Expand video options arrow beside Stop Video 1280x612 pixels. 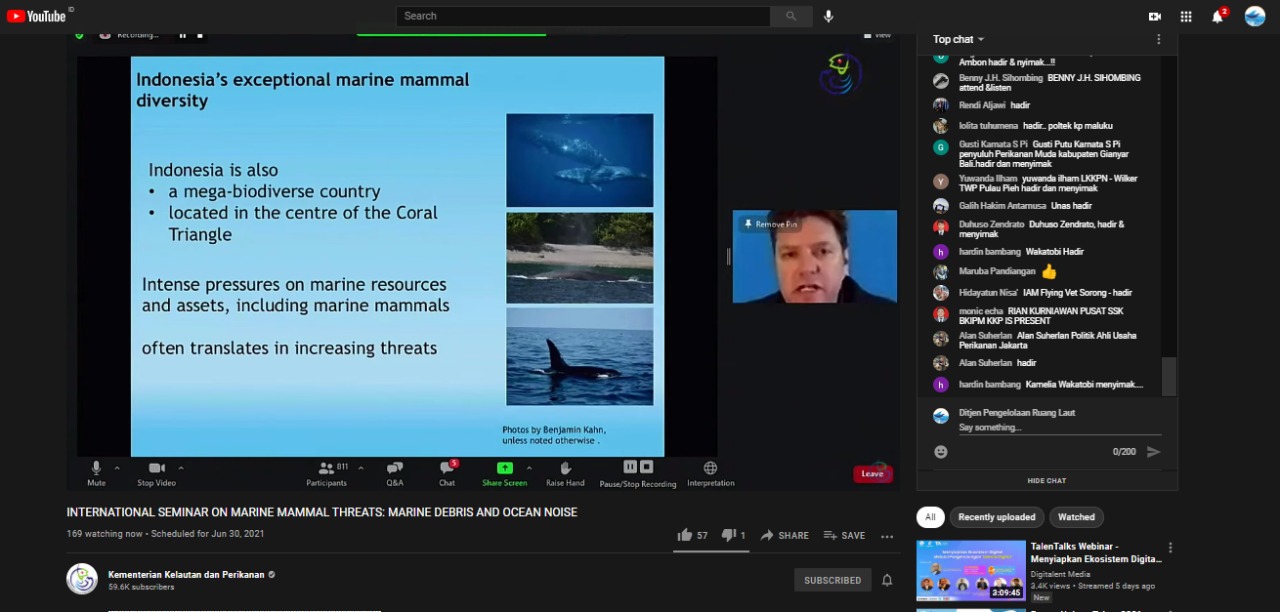tap(181, 467)
